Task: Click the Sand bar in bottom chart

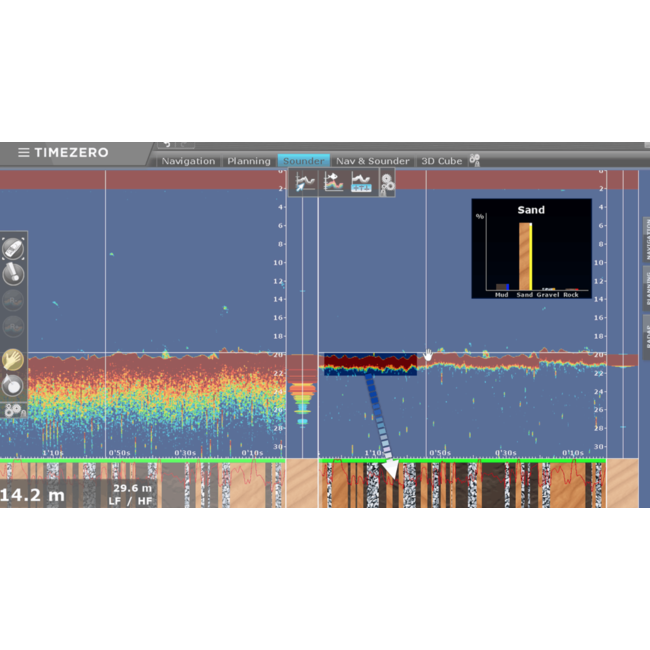Action: 524,255
